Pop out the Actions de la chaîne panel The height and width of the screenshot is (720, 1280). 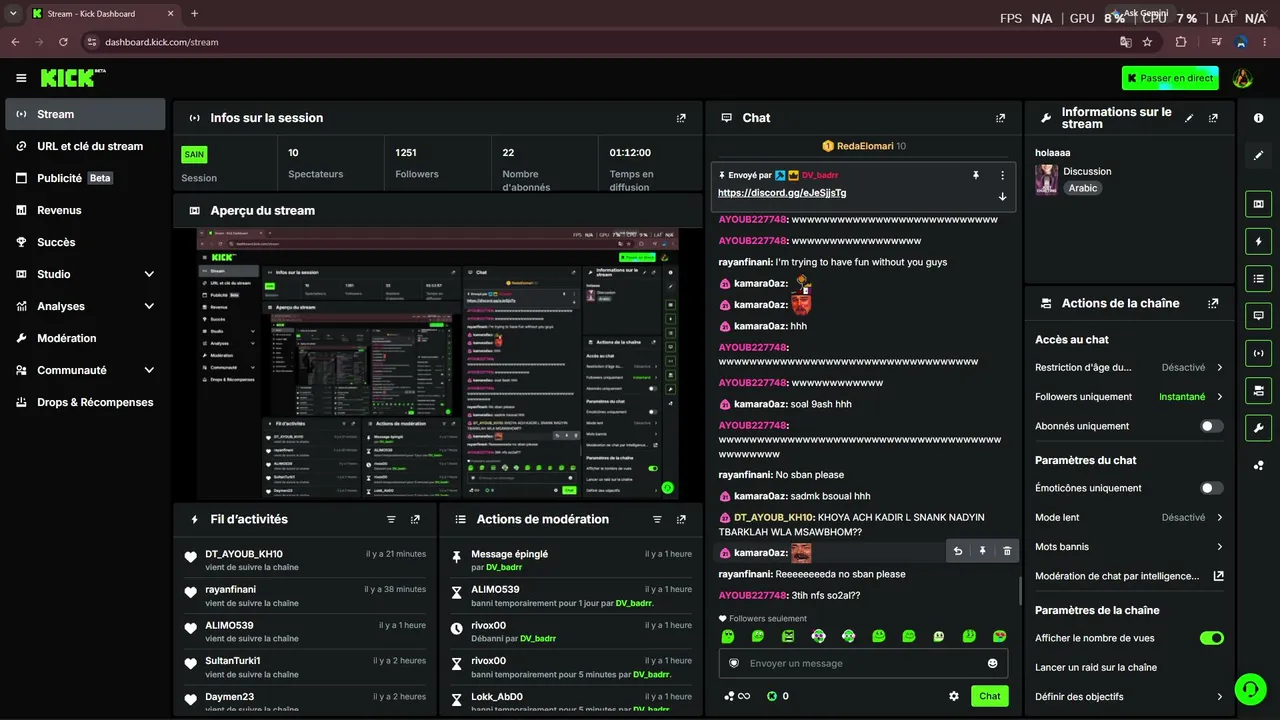point(1213,303)
